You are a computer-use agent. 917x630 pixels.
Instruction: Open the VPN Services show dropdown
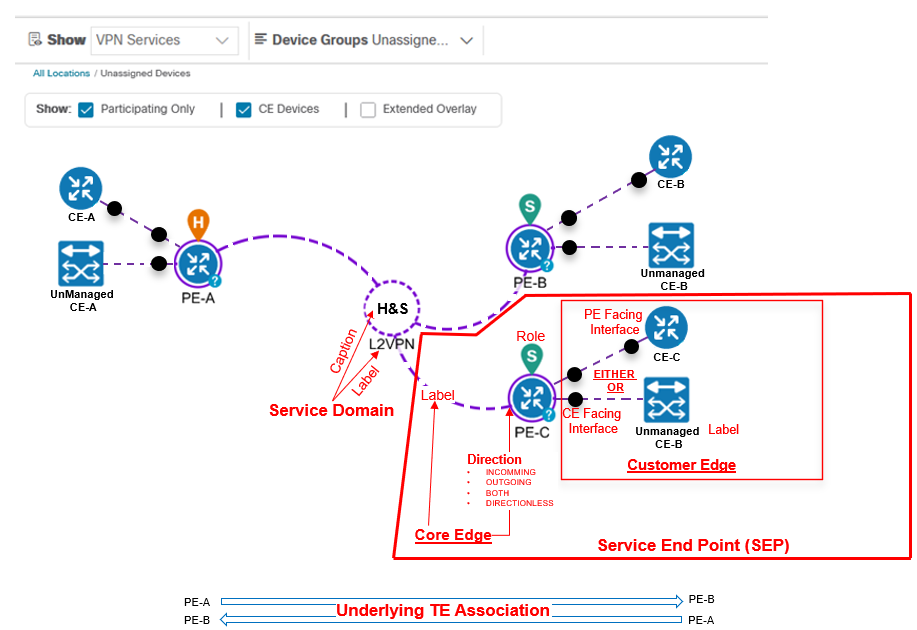click(x=164, y=40)
